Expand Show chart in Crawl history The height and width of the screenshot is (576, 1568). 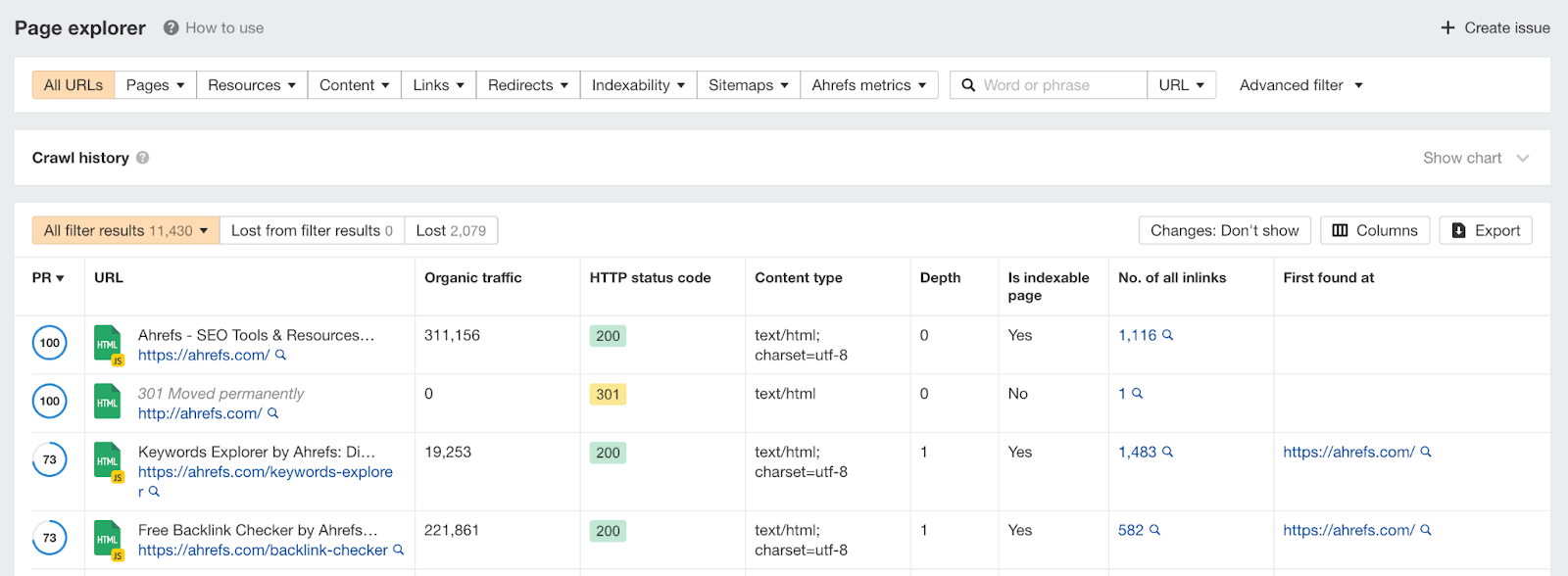click(1476, 158)
